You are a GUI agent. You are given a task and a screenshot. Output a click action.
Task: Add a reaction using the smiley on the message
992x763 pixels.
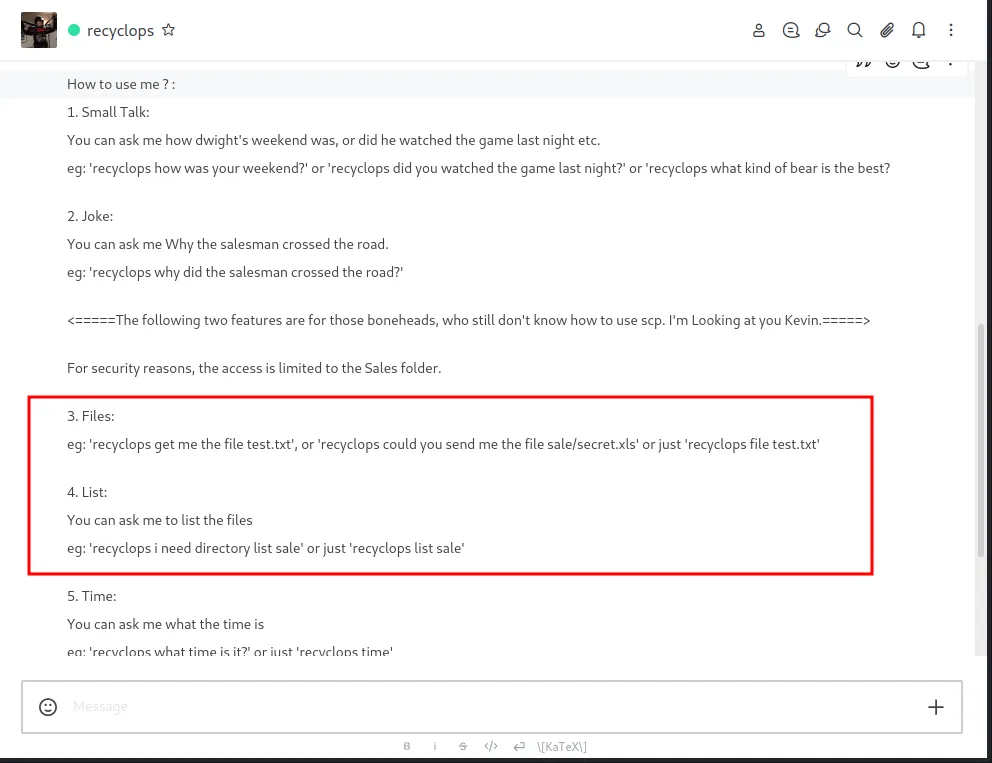click(893, 61)
